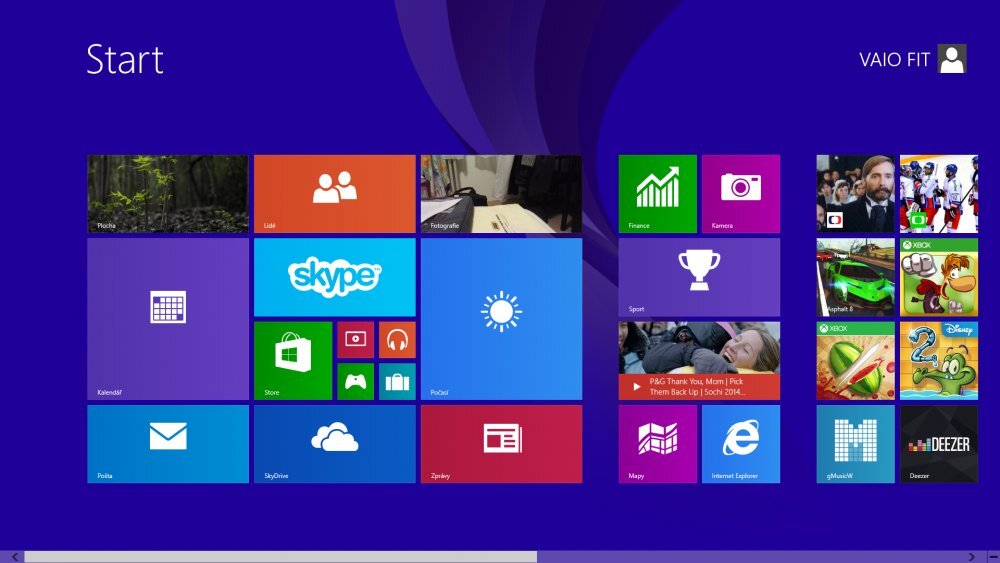Click the user account avatar picture
The image size is (1000, 563).
tap(952, 59)
